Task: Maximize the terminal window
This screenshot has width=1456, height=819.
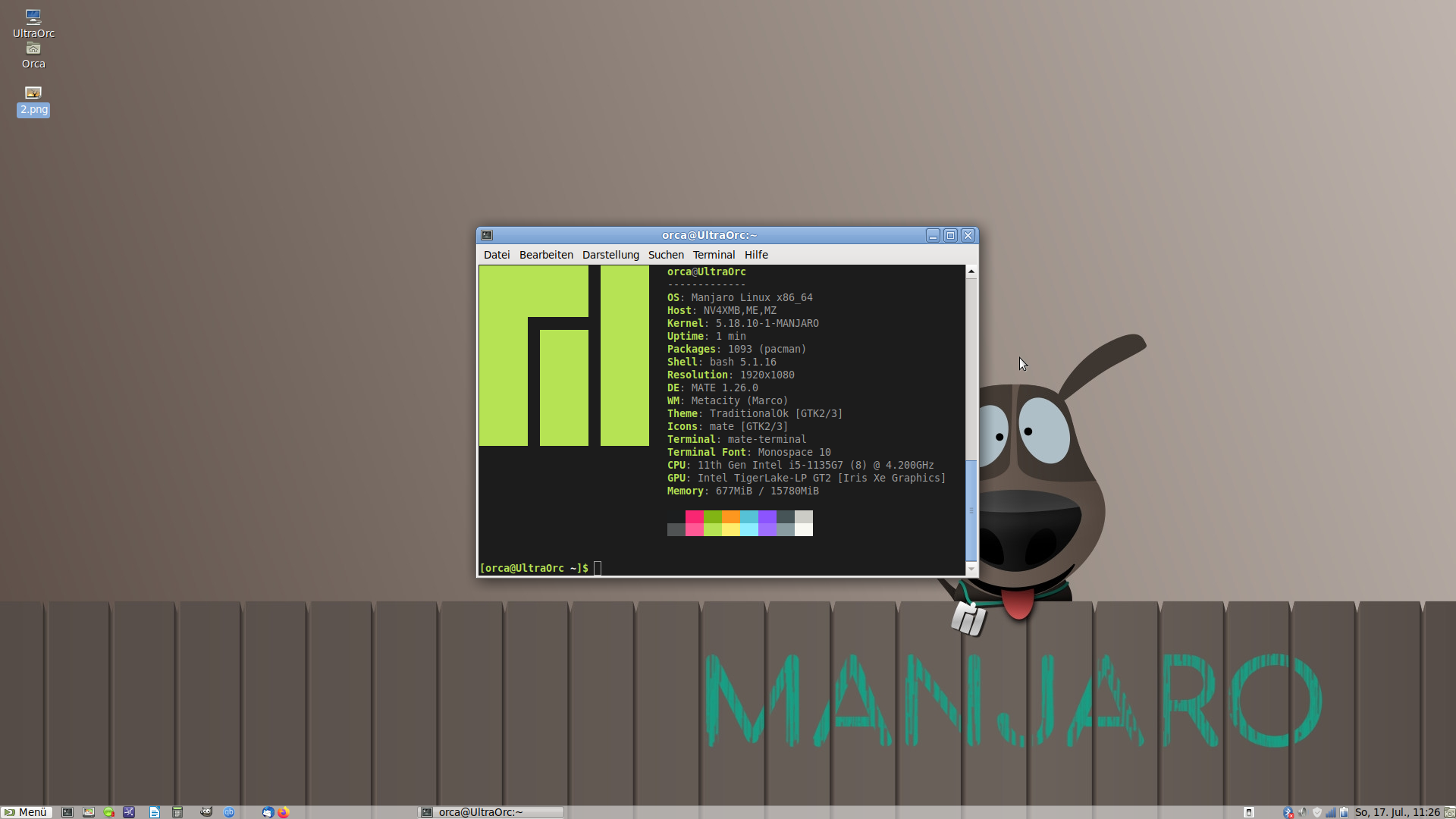Action: point(950,236)
